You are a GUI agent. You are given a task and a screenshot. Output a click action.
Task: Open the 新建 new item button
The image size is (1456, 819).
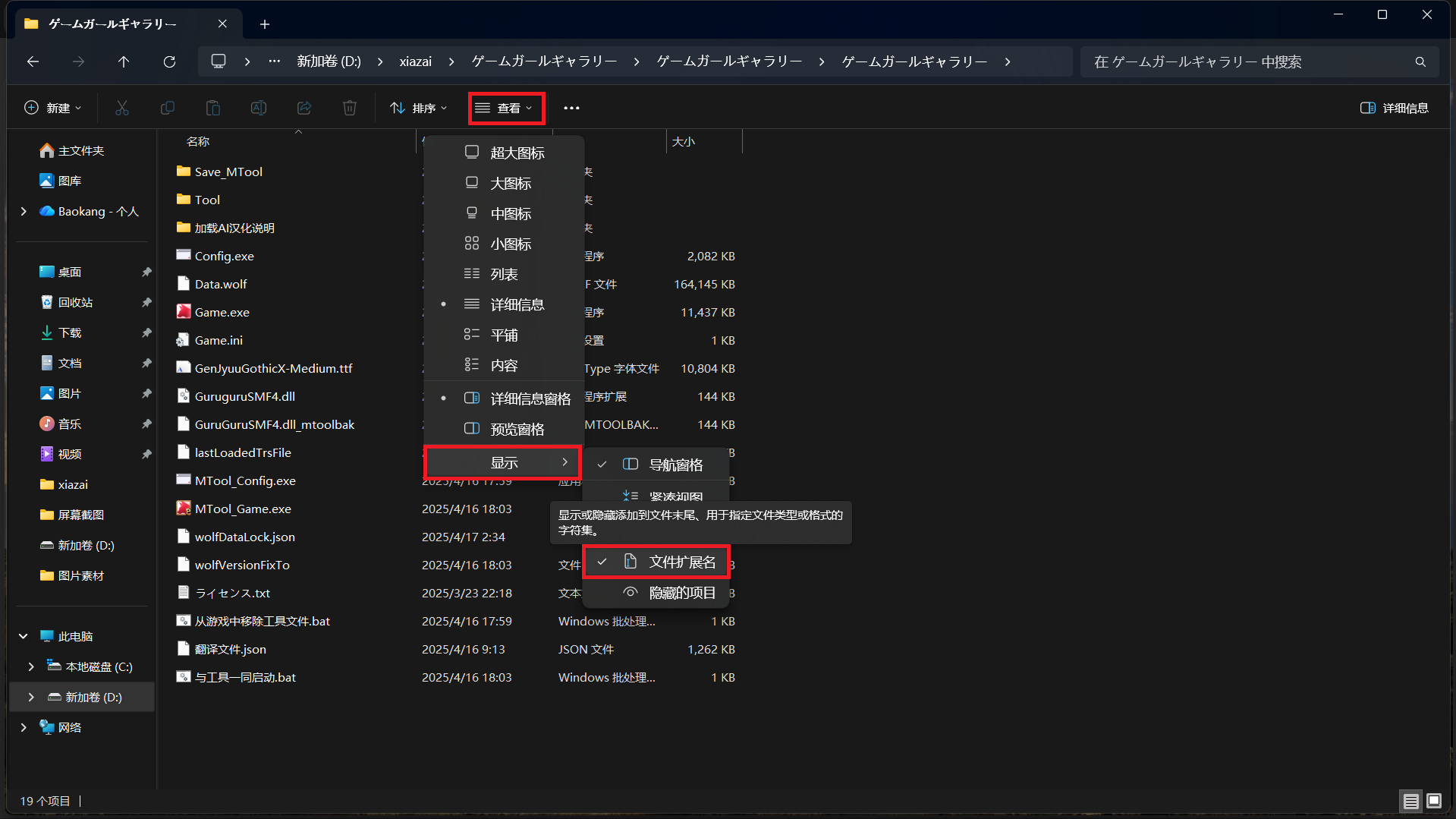click(x=53, y=108)
